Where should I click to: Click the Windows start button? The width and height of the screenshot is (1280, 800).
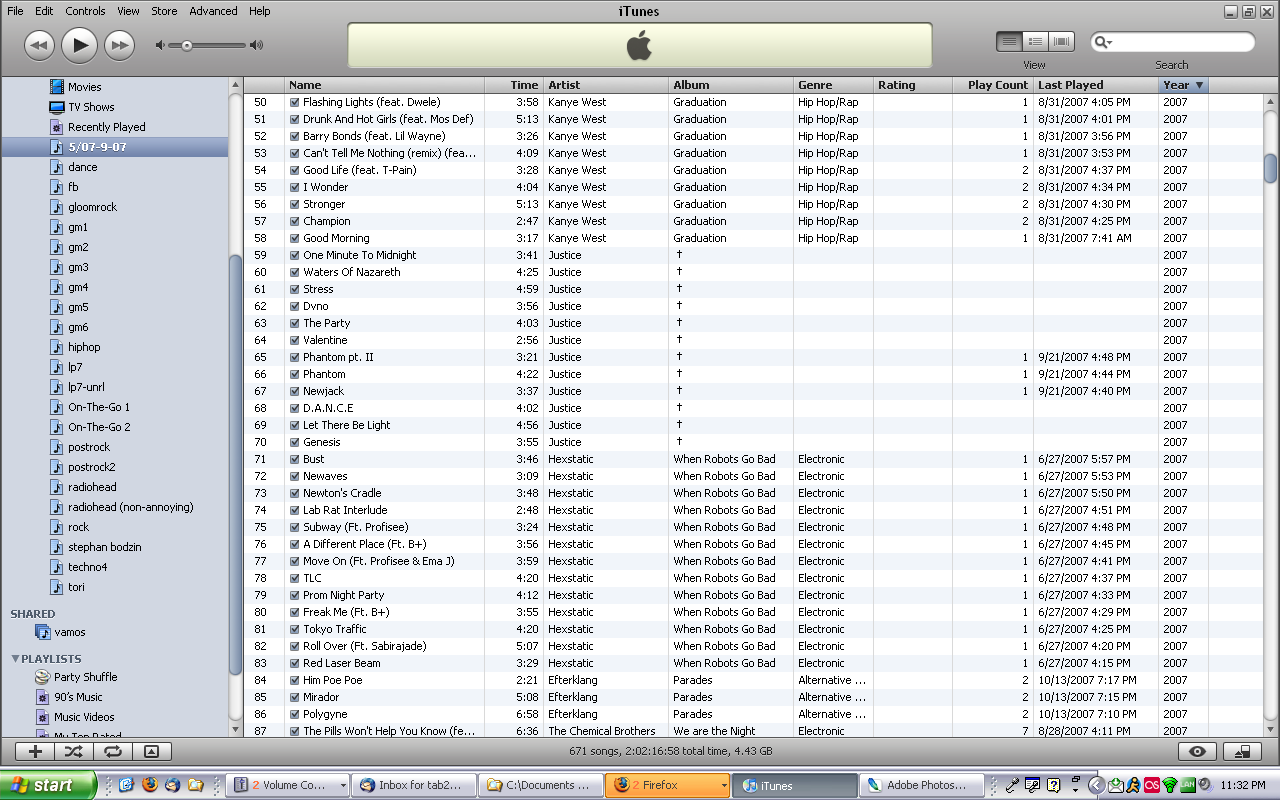point(49,785)
